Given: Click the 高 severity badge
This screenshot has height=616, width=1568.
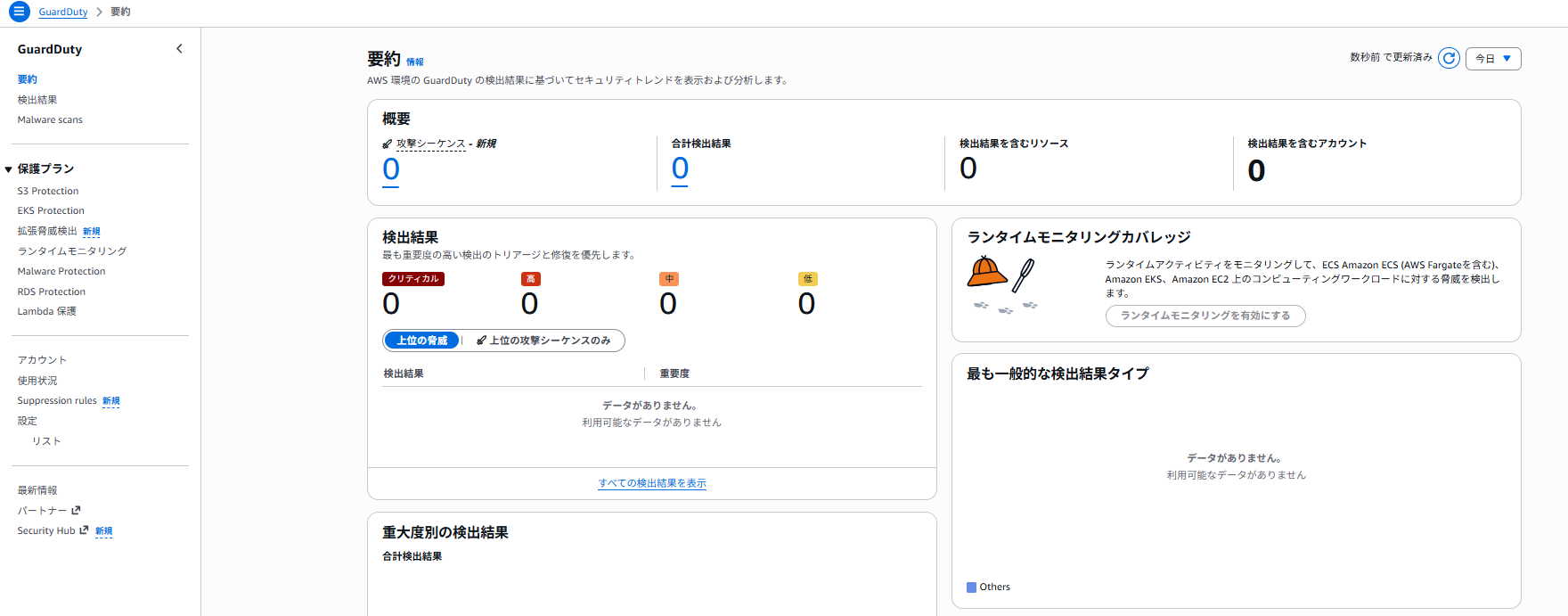Looking at the screenshot, I should 530,279.
